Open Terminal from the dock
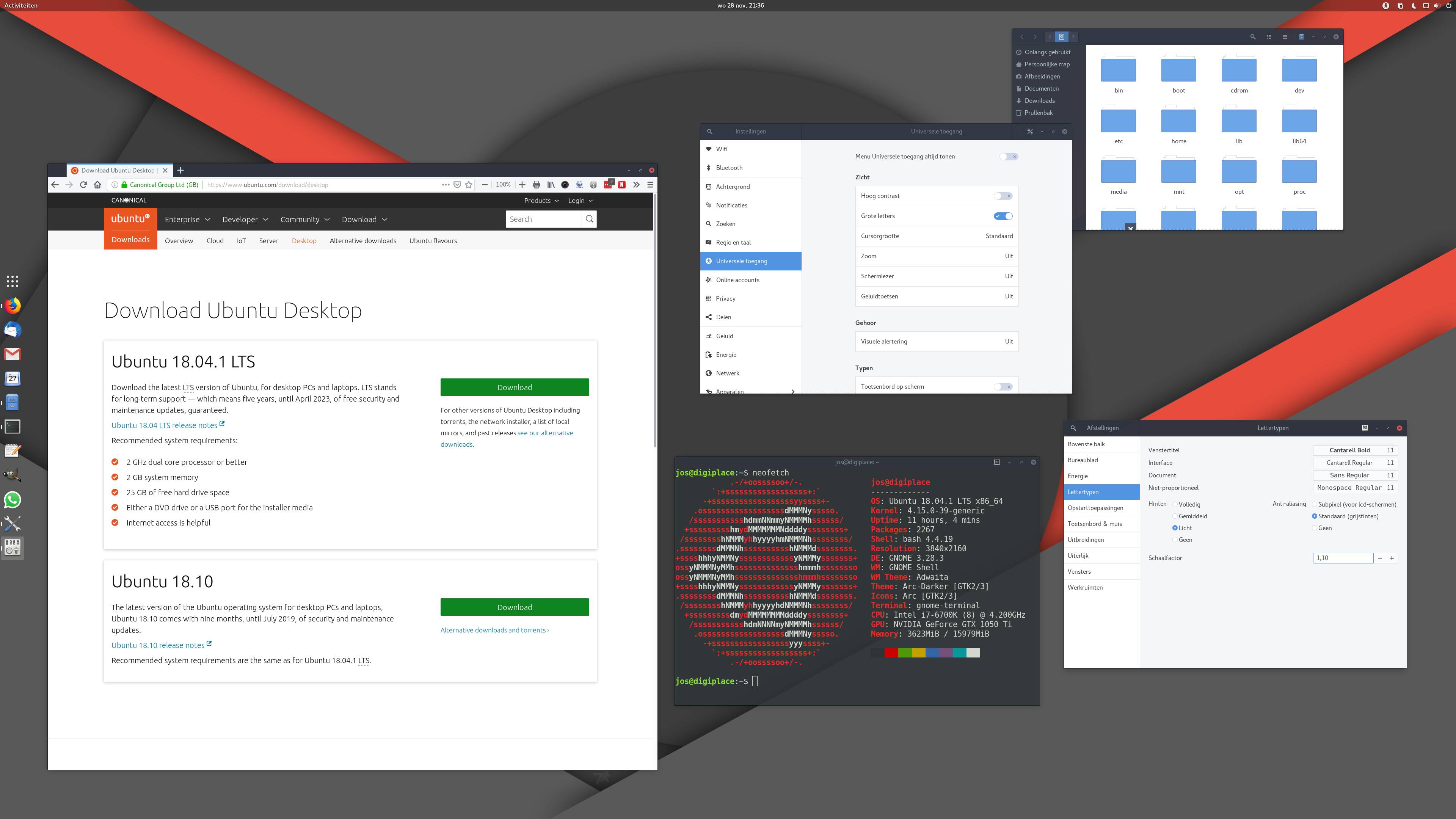 click(13, 427)
